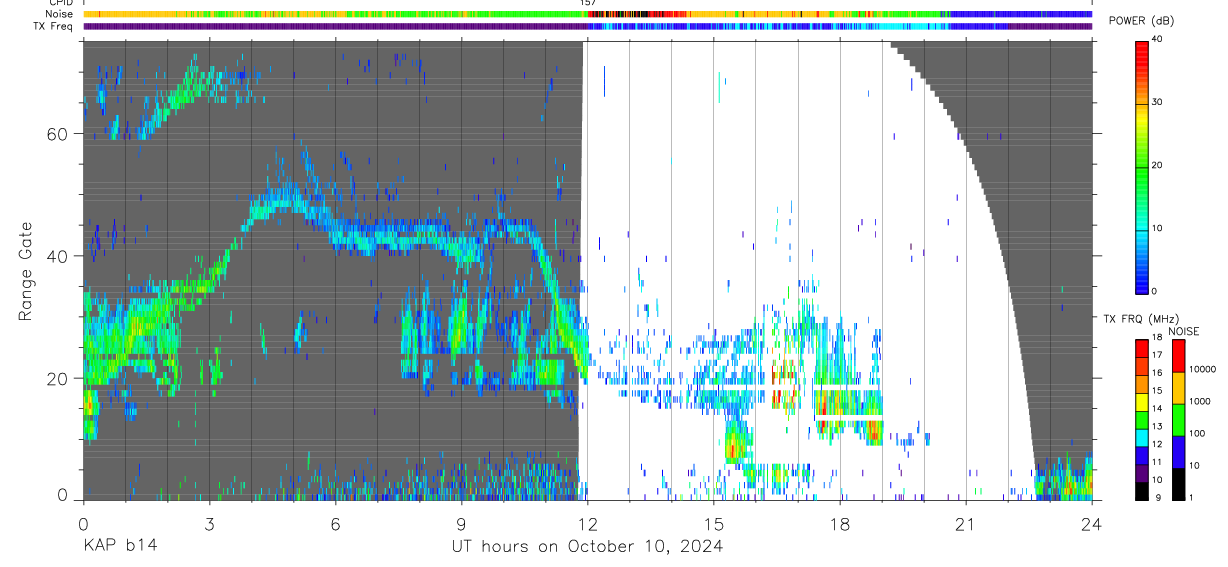This screenshot has height=567, width=1228.
Task: Pick the blue swatch in NOISE legend
Action: click(1178, 452)
